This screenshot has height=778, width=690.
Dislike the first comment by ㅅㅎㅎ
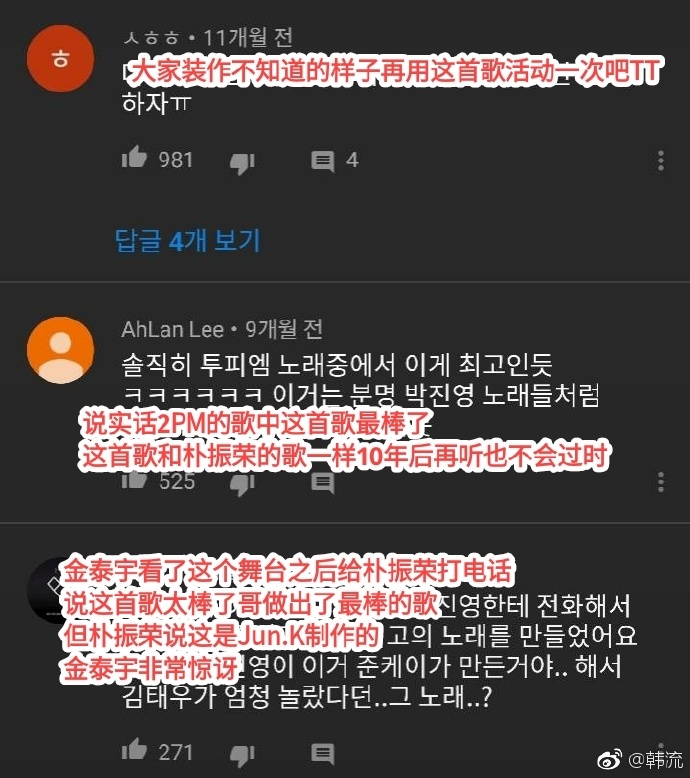click(x=242, y=162)
